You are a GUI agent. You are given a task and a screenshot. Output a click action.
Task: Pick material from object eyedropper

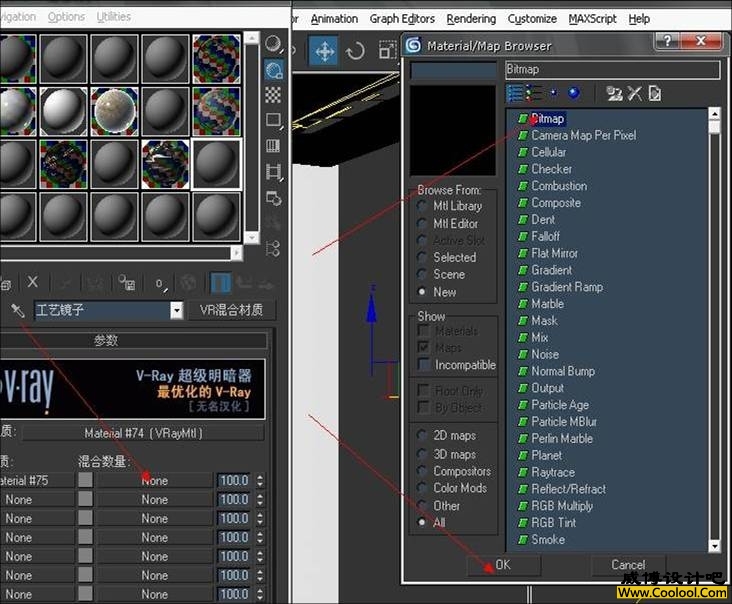[18, 310]
